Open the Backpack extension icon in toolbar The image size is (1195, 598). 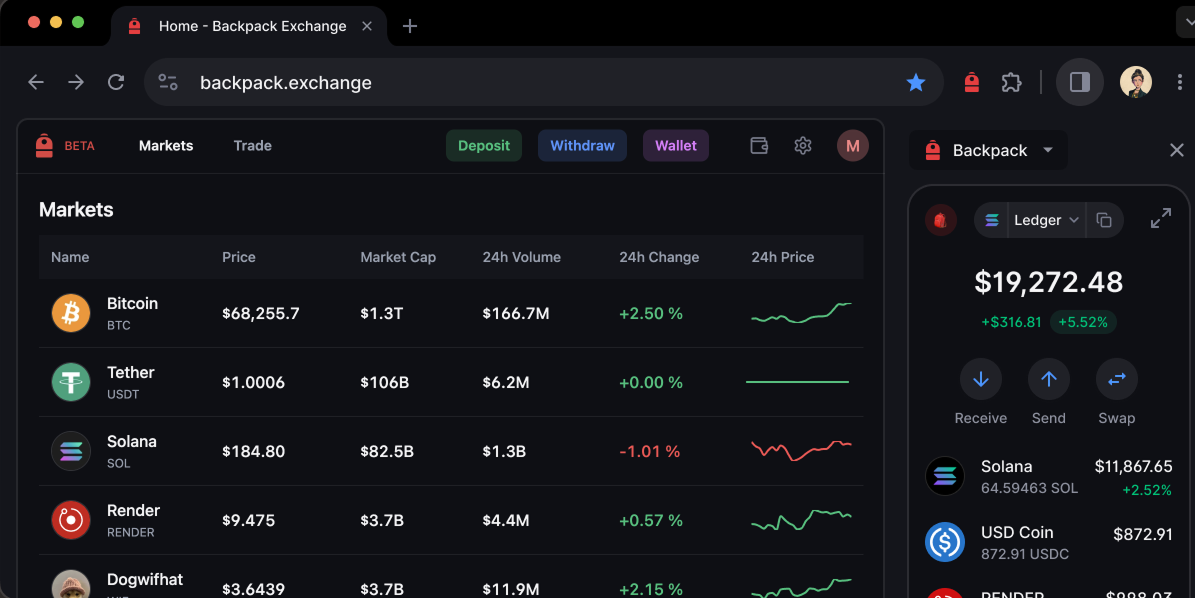tap(972, 82)
